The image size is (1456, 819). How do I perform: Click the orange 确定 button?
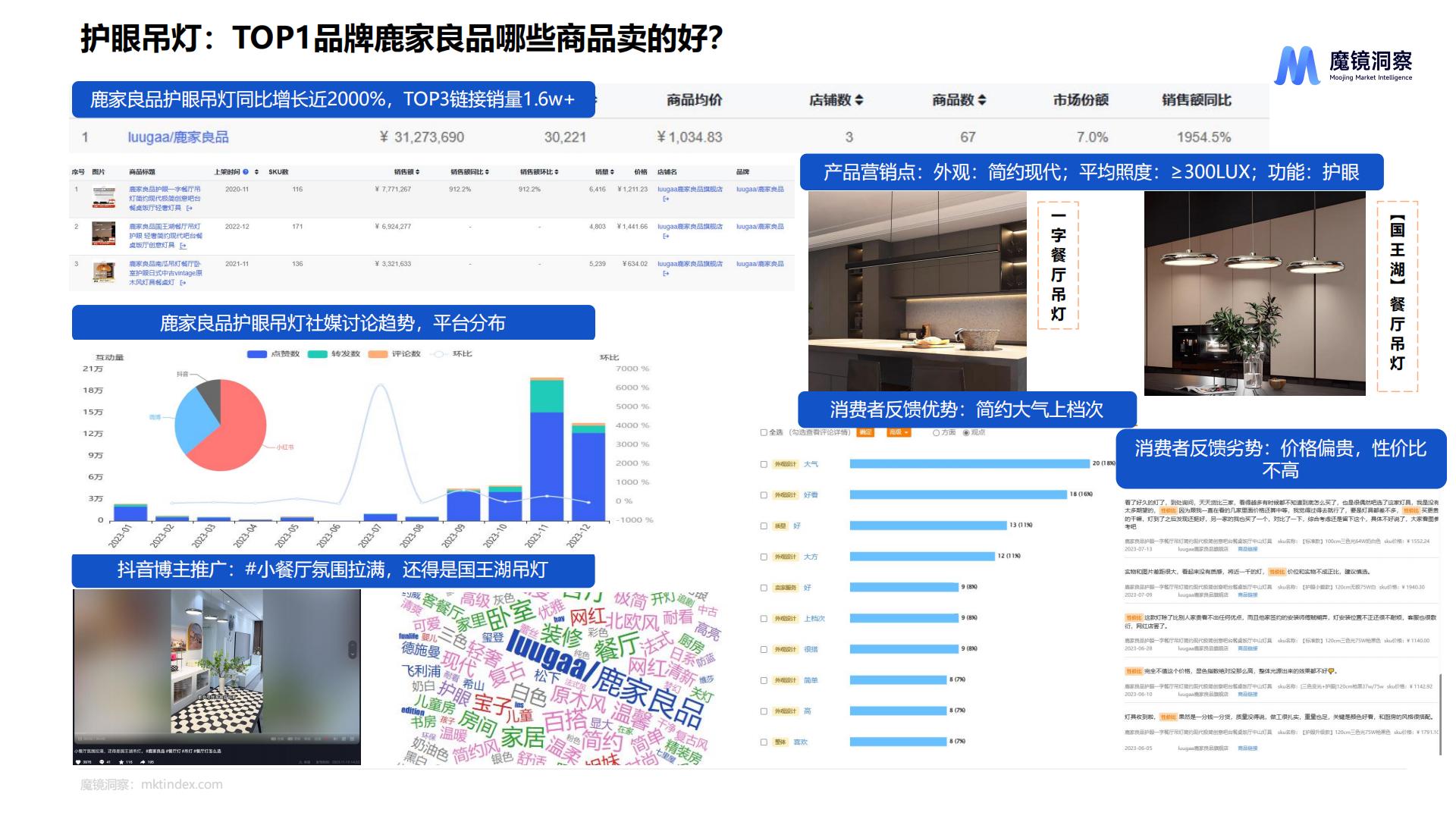tap(865, 432)
